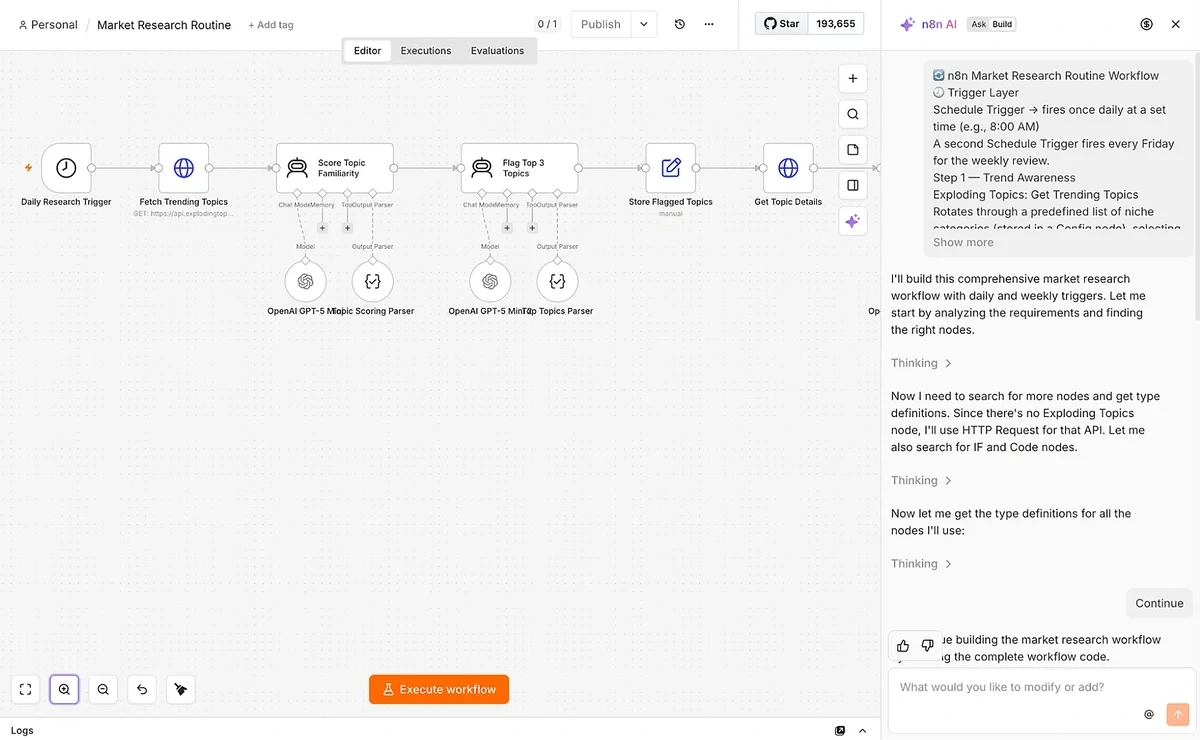Click the Continue chat message bubble
1200x740 pixels.
[x=1160, y=603]
